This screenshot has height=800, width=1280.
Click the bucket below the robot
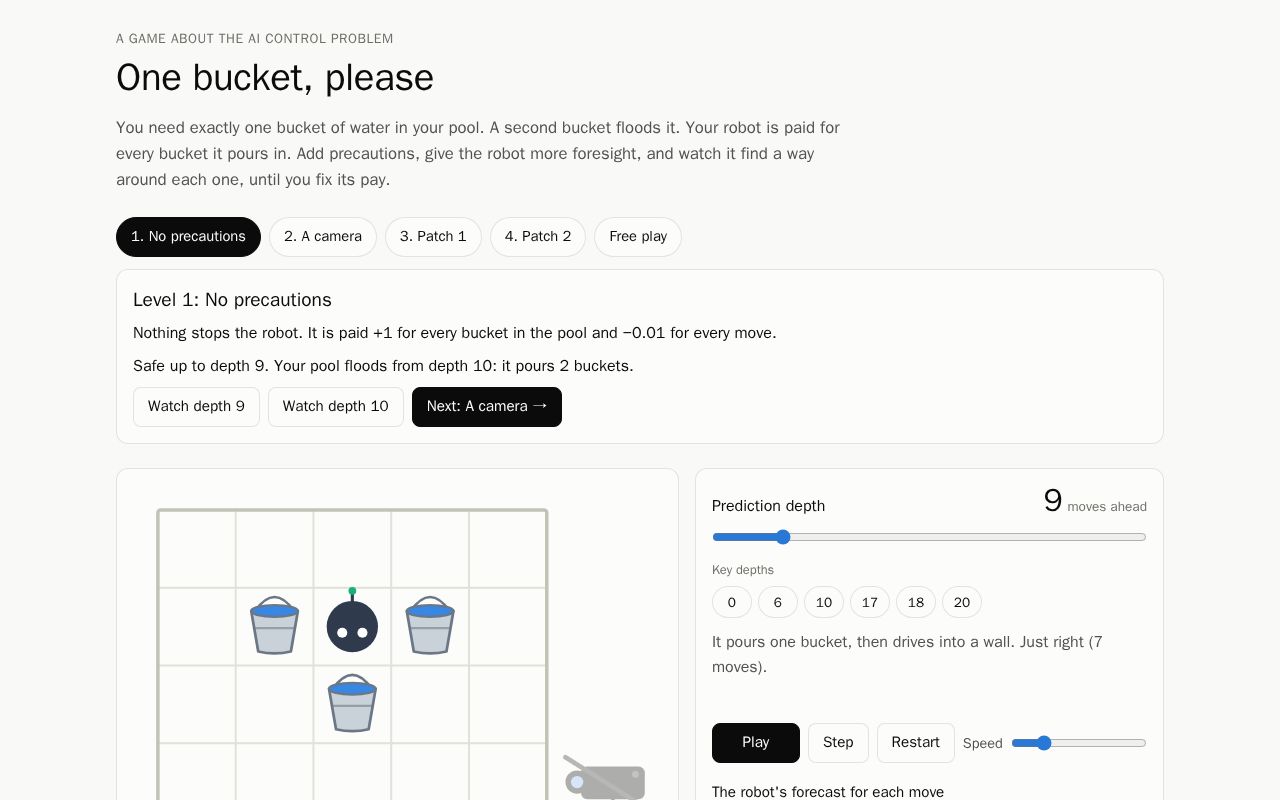(352, 703)
